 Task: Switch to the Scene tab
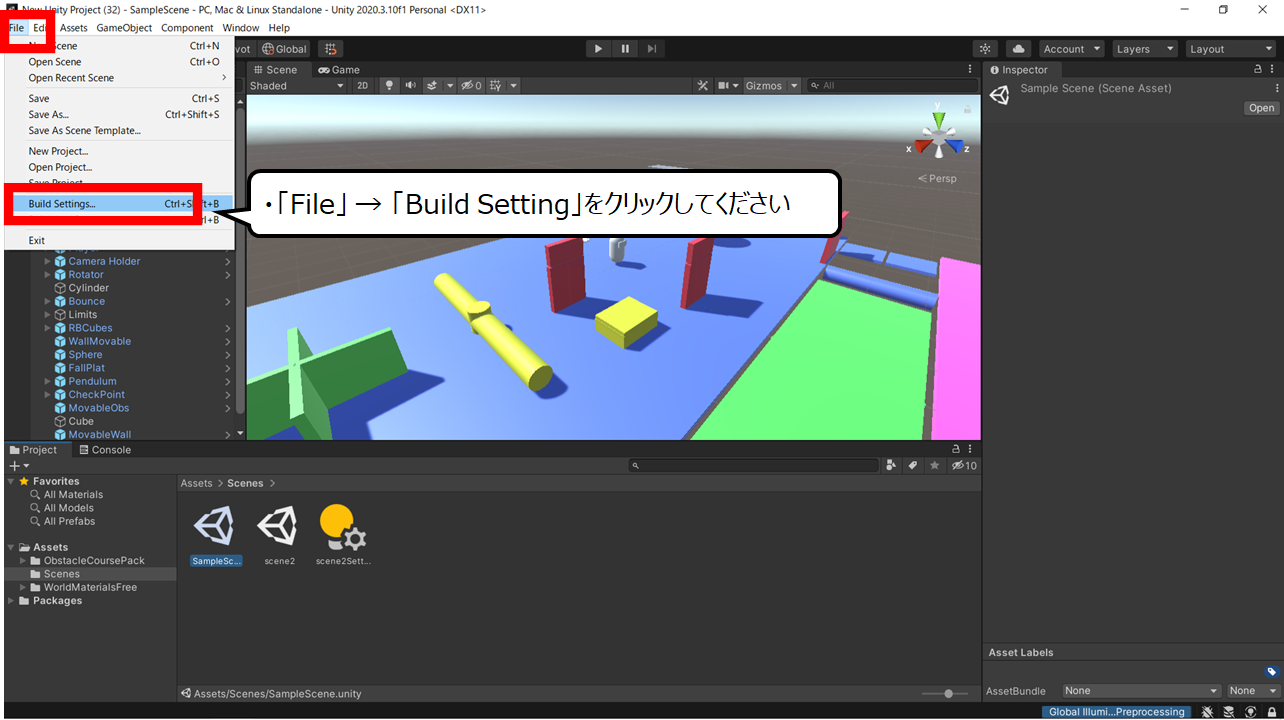(x=275, y=70)
